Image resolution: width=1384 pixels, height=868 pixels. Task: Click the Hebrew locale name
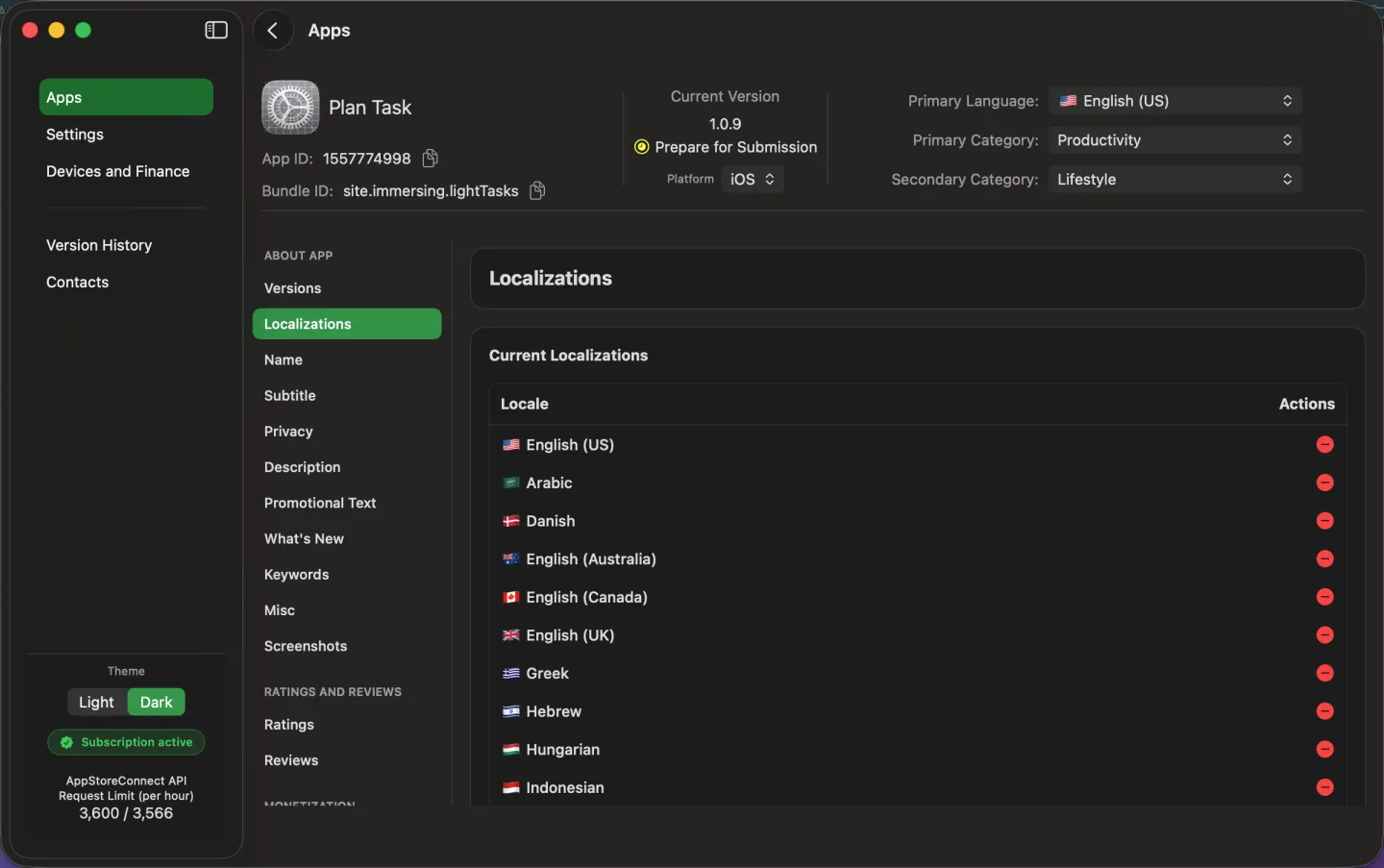tap(554, 711)
